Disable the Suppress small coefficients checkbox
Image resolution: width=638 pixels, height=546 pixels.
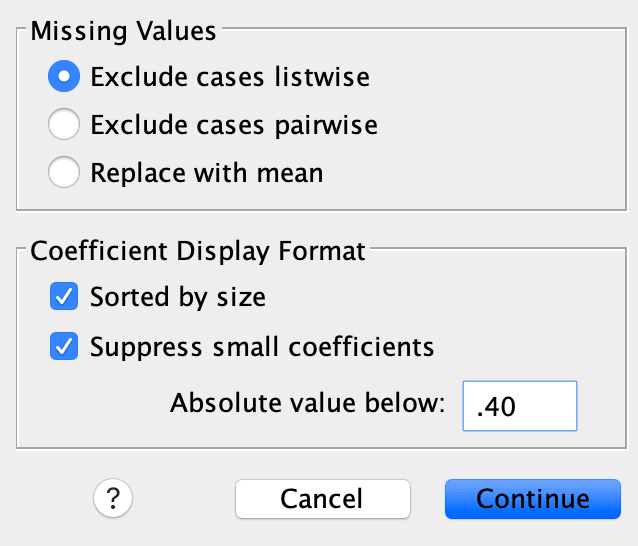point(64,346)
